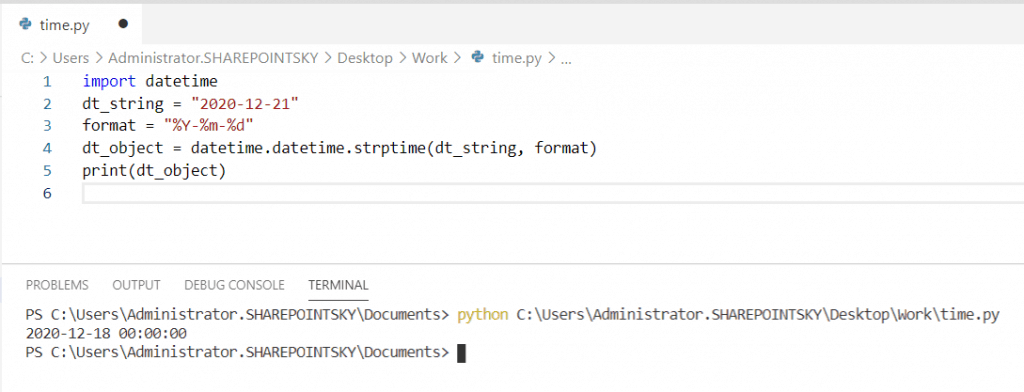Click line number 4 in the gutter

point(46,148)
